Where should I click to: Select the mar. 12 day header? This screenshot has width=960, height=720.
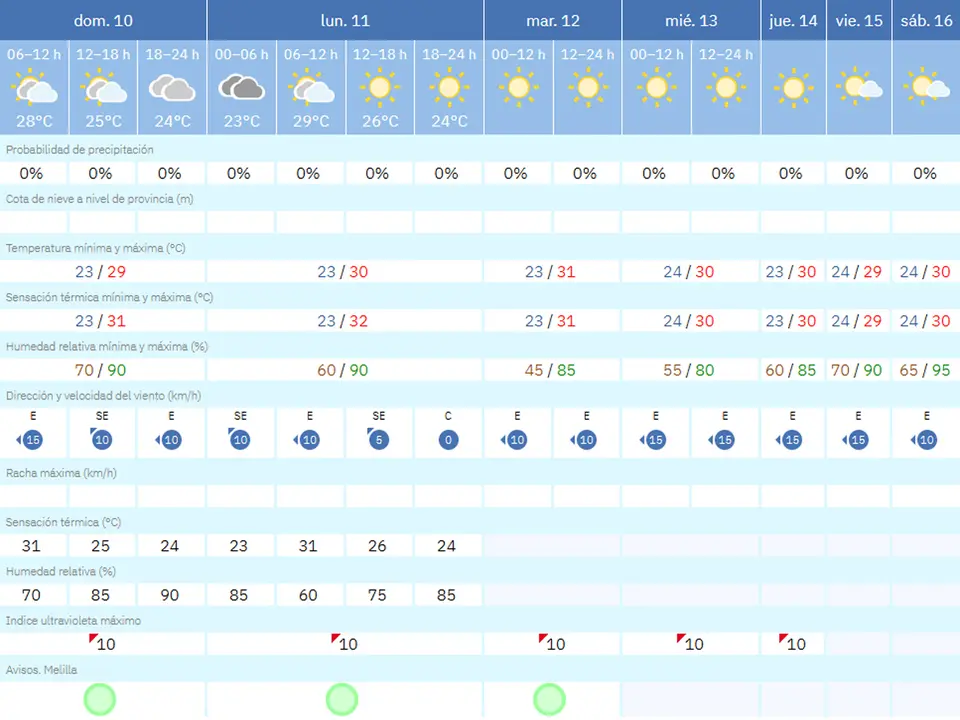553,20
